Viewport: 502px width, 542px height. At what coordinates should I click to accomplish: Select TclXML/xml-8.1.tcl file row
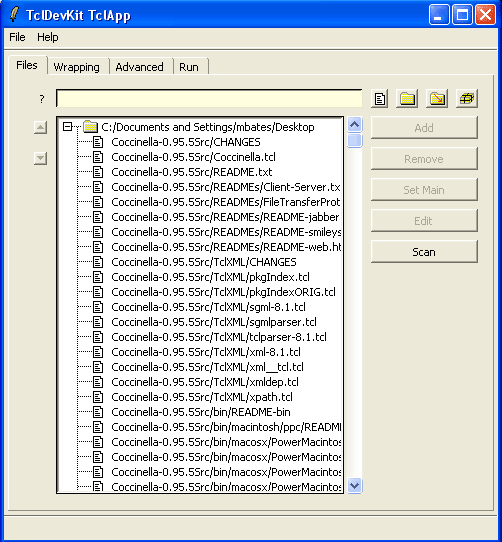(206, 352)
